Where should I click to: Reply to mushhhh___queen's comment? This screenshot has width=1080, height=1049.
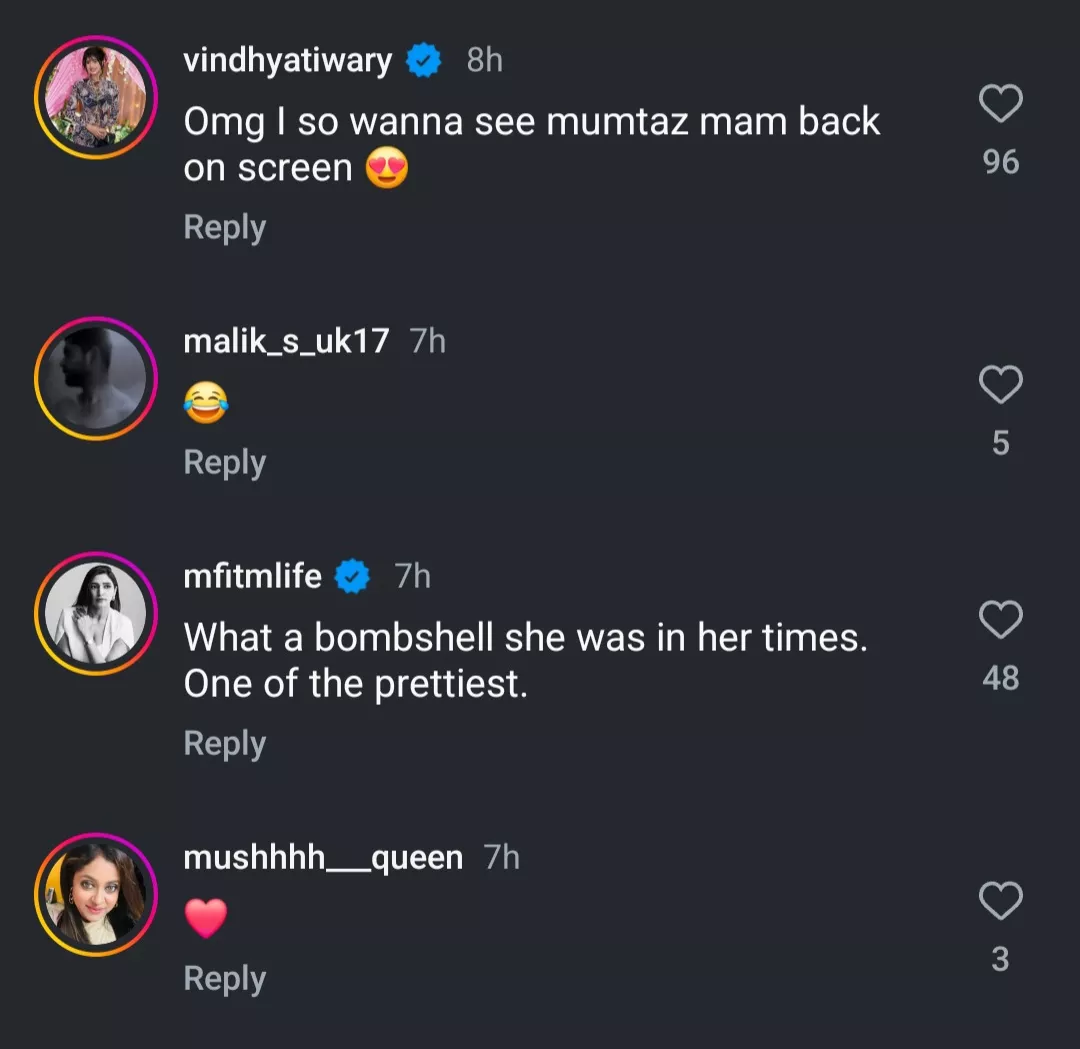(x=224, y=979)
